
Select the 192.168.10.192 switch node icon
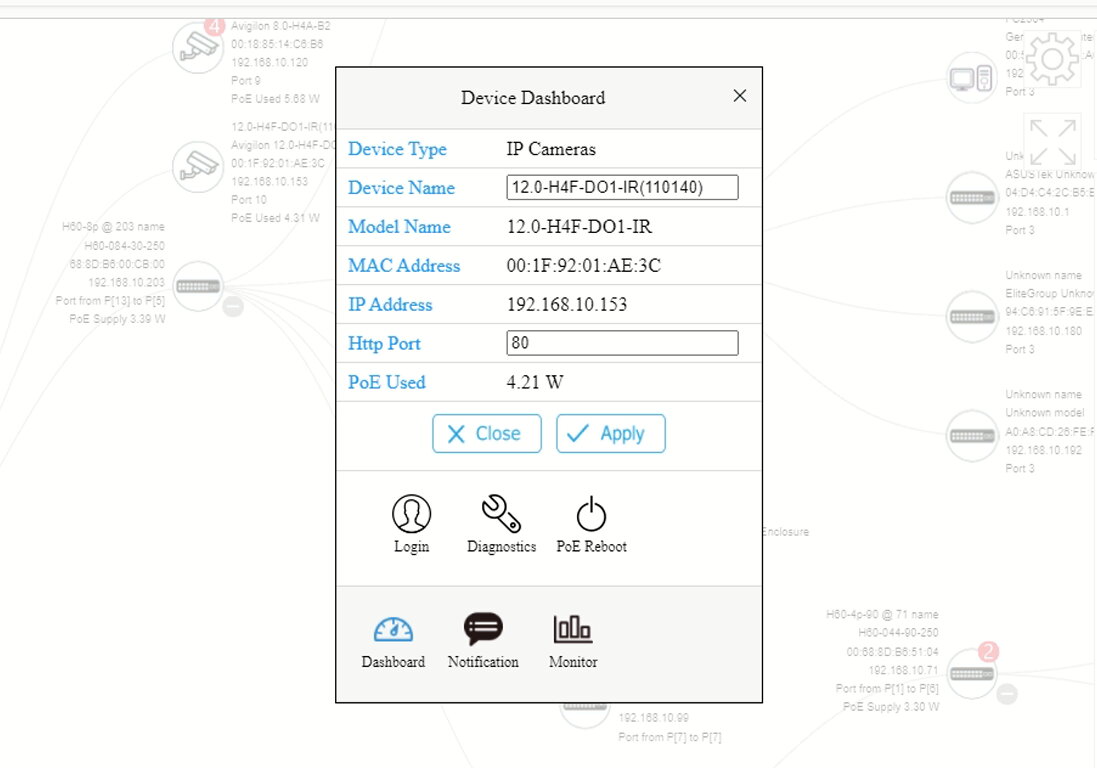(x=972, y=436)
